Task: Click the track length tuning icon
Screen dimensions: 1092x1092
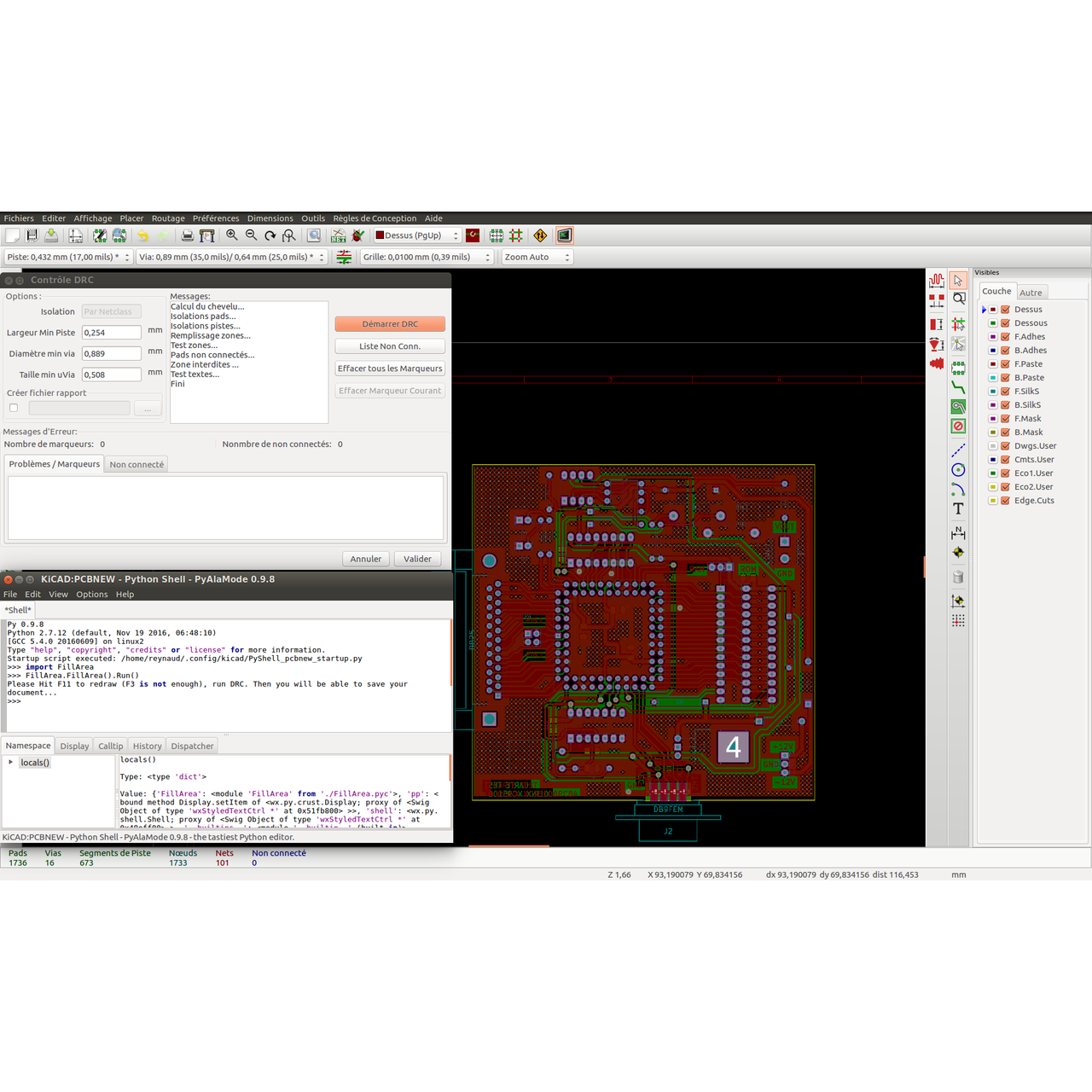Action: click(937, 280)
